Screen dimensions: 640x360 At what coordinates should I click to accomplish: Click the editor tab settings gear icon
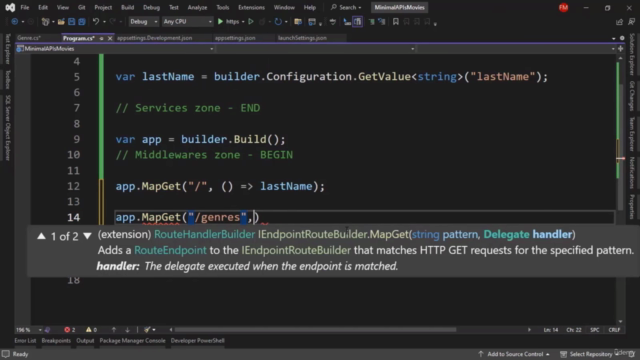pyautogui.click(x=622, y=38)
